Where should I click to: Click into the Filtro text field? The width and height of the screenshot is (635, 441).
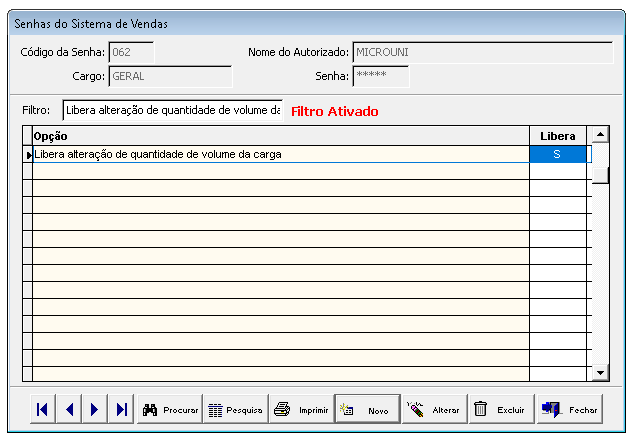click(172, 110)
